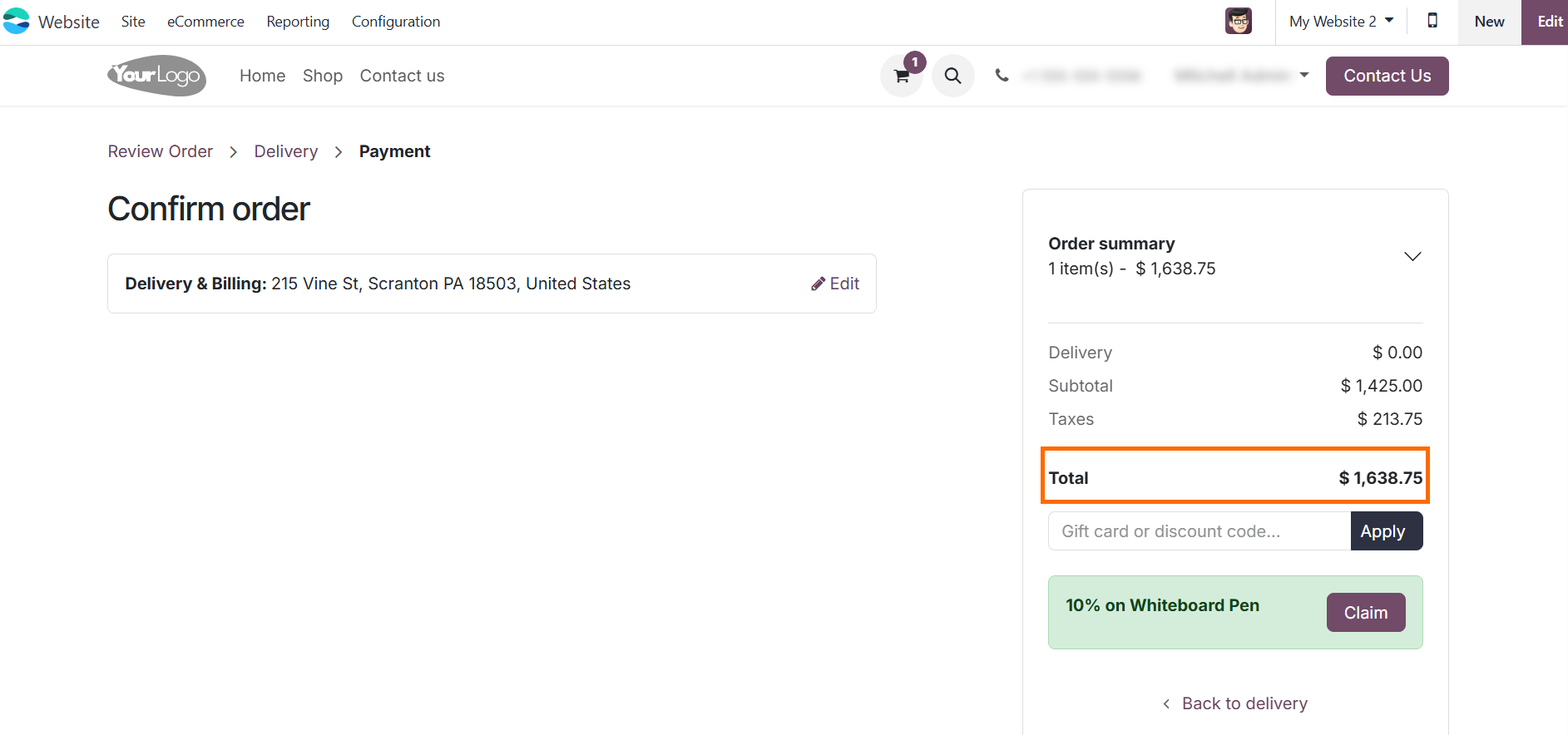Click the search magnifier icon

point(952,76)
